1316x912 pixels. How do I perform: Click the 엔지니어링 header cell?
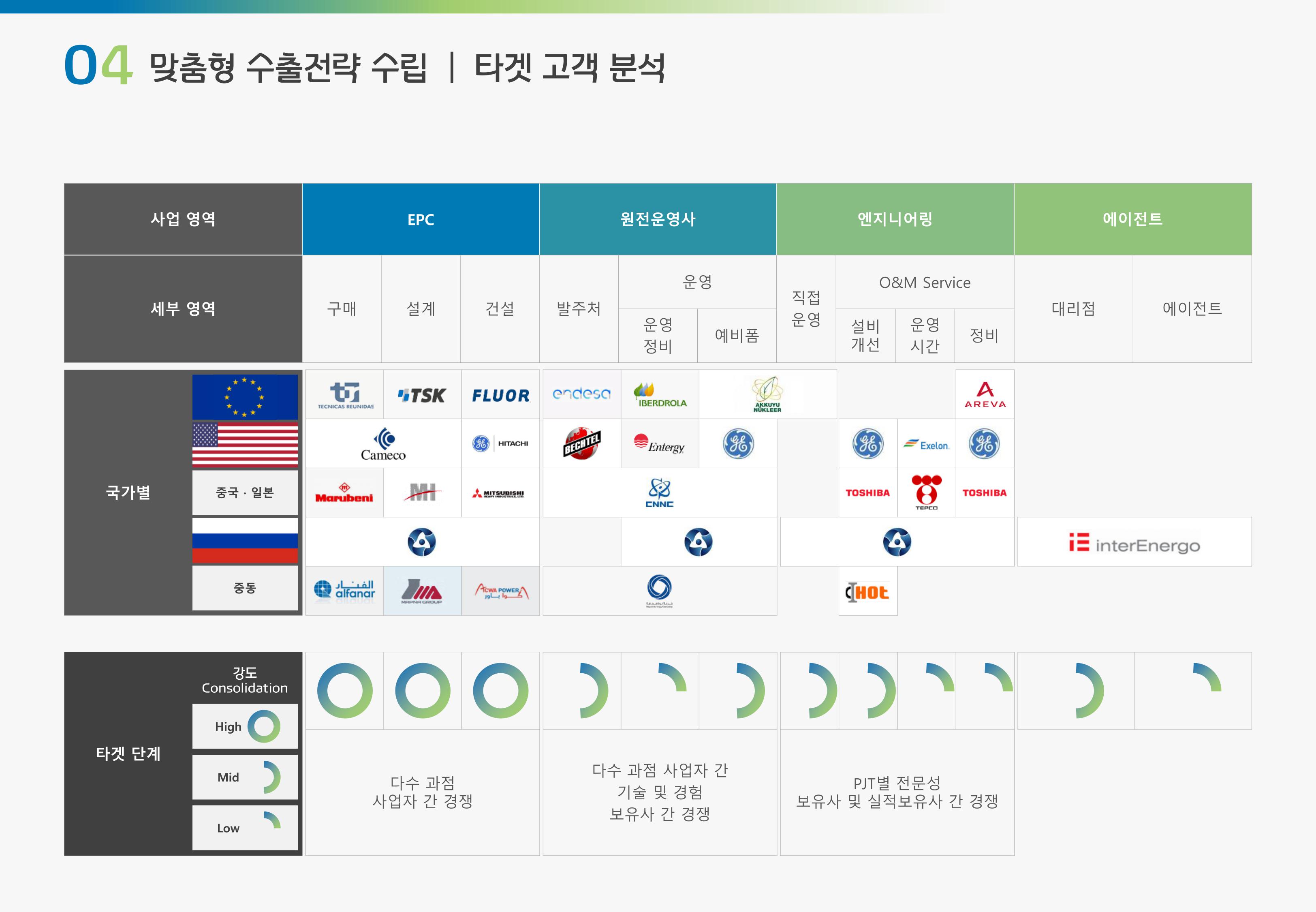(895, 219)
